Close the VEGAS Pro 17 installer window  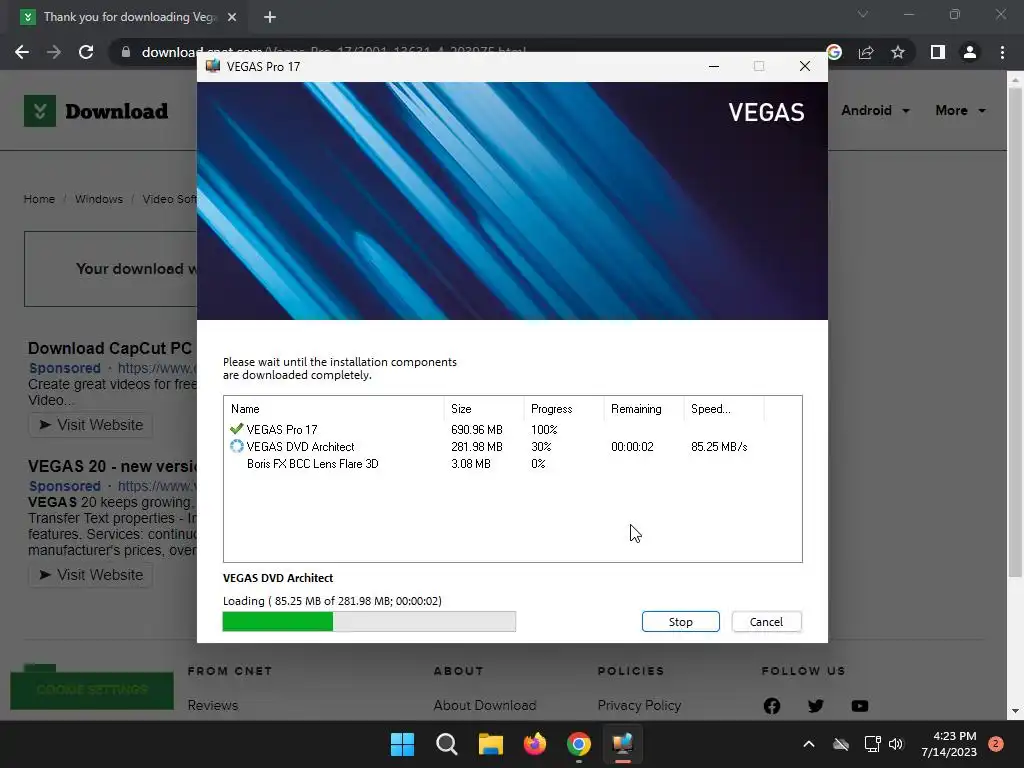[805, 66]
